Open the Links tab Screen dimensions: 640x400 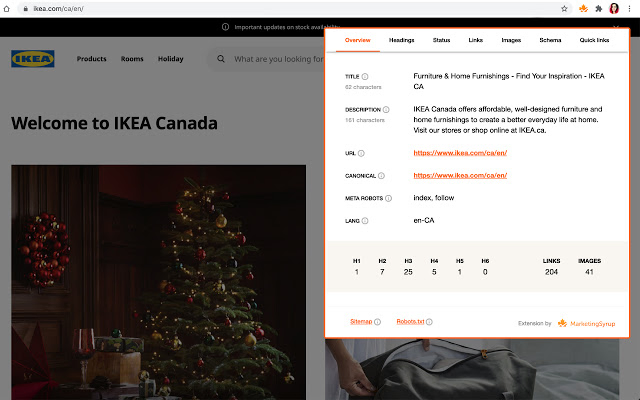tap(476, 40)
